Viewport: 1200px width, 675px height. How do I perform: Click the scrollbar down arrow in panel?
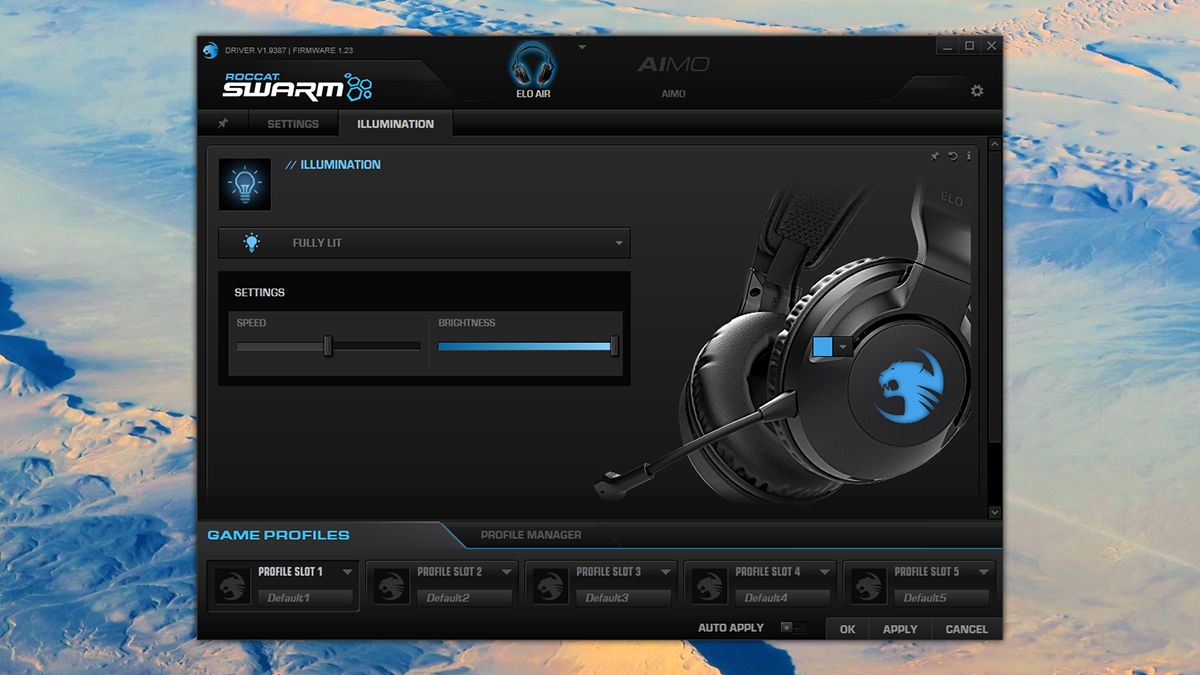994,512
